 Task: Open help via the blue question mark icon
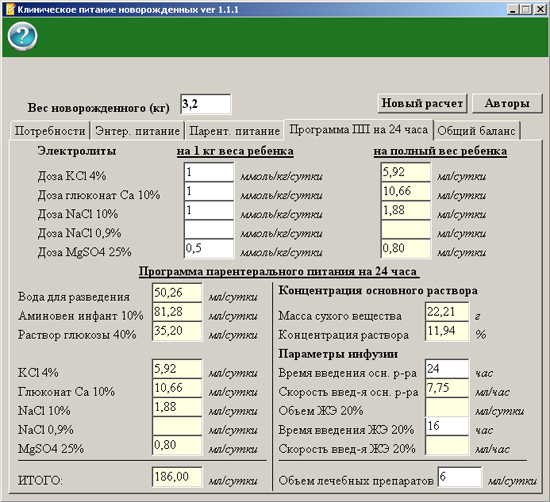[22, 36]
